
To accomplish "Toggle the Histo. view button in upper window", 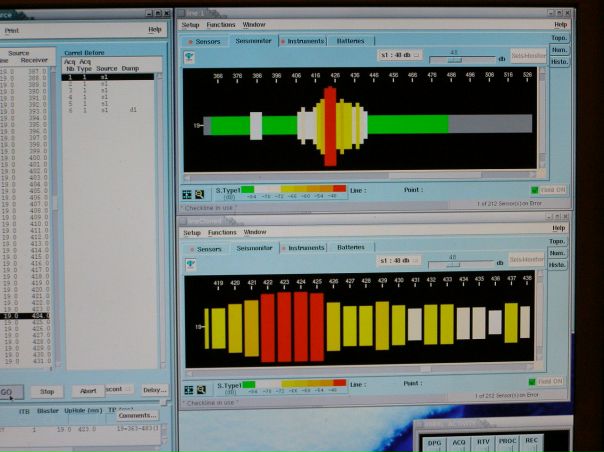I will 558,62.
